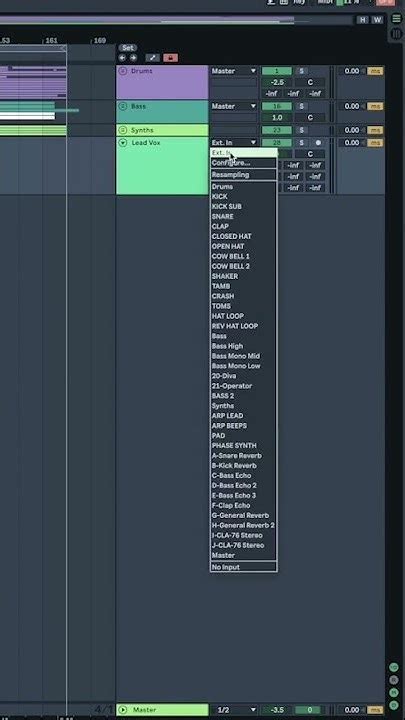Pick A-Snare Reverb in input list
Image resolution: width=405 pixels, height=720 pixels.
[244, 456]
